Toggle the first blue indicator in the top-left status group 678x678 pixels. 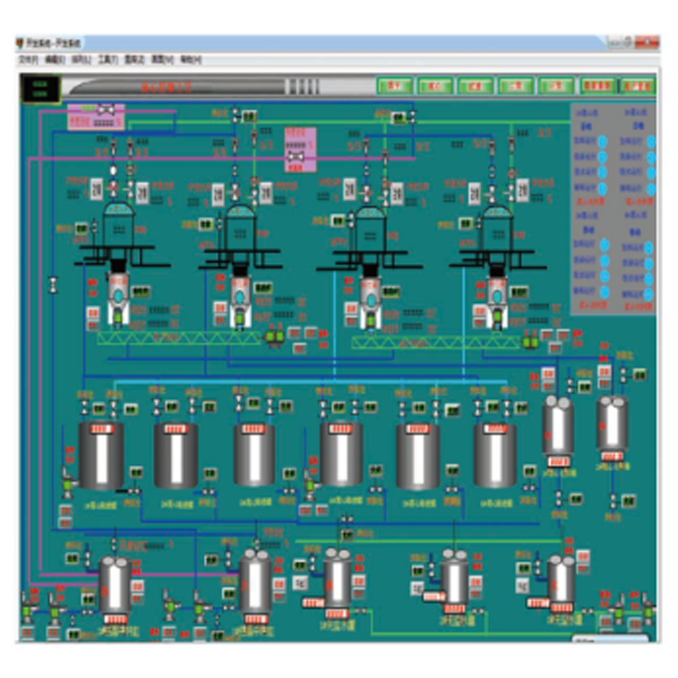tap(602, 141)
